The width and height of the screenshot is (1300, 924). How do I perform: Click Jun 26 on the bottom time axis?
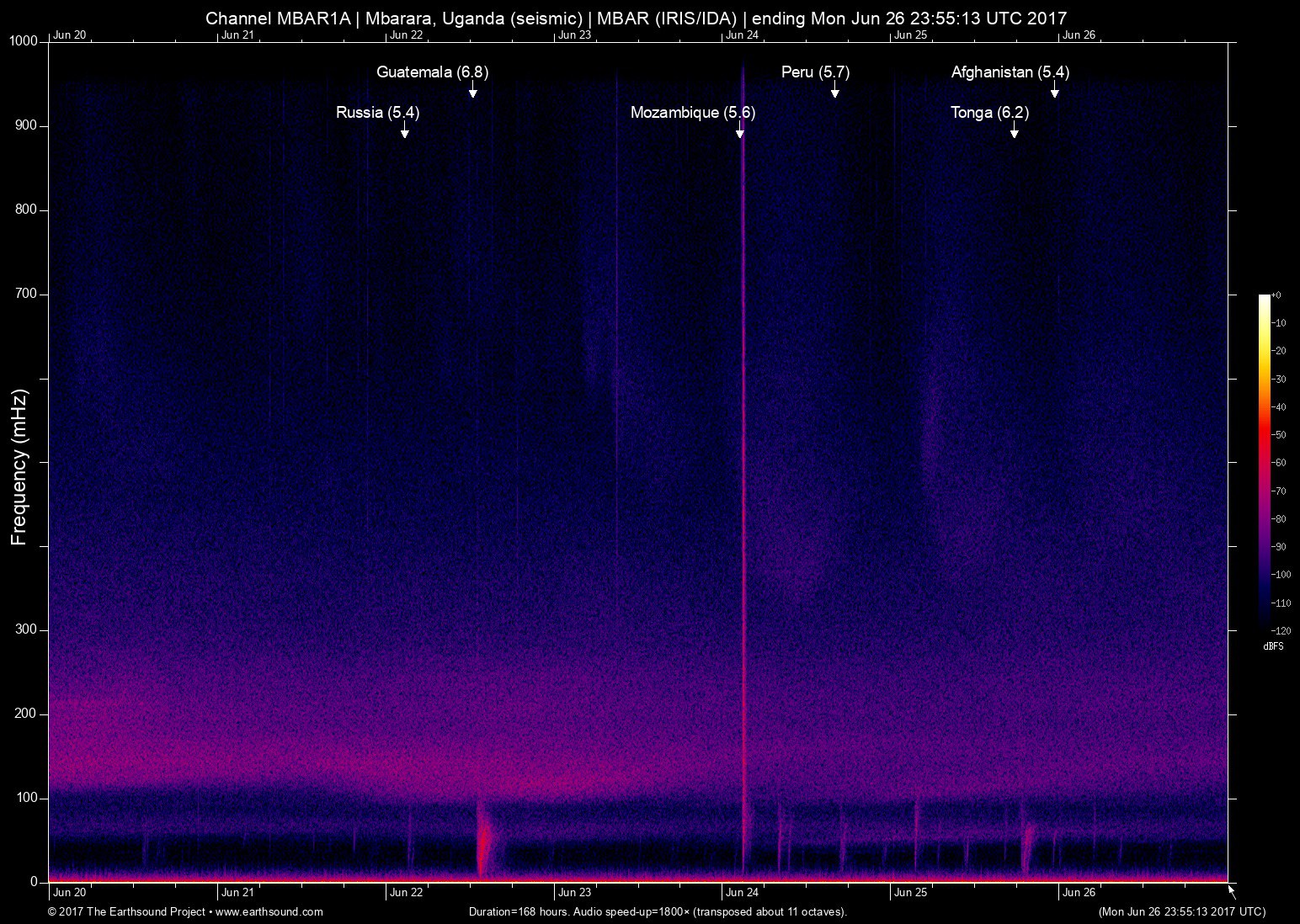pos(1079,893)
